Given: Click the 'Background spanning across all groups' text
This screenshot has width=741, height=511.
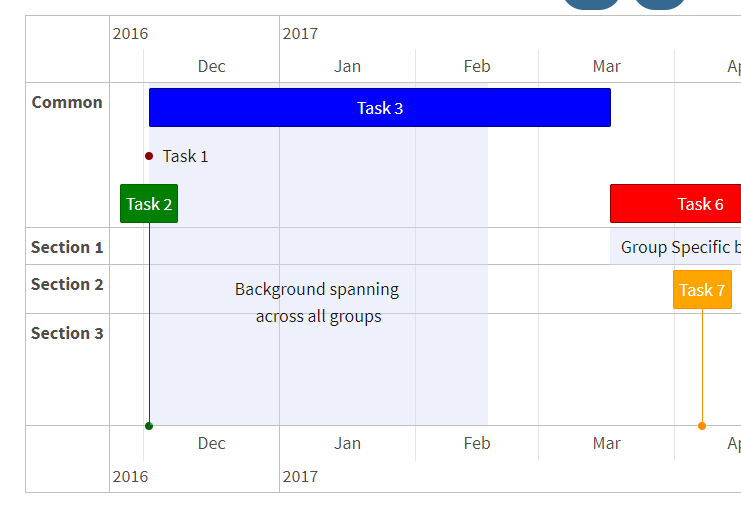Looking at the screenshot, I should pyautogui.click(x=317, y=303).
